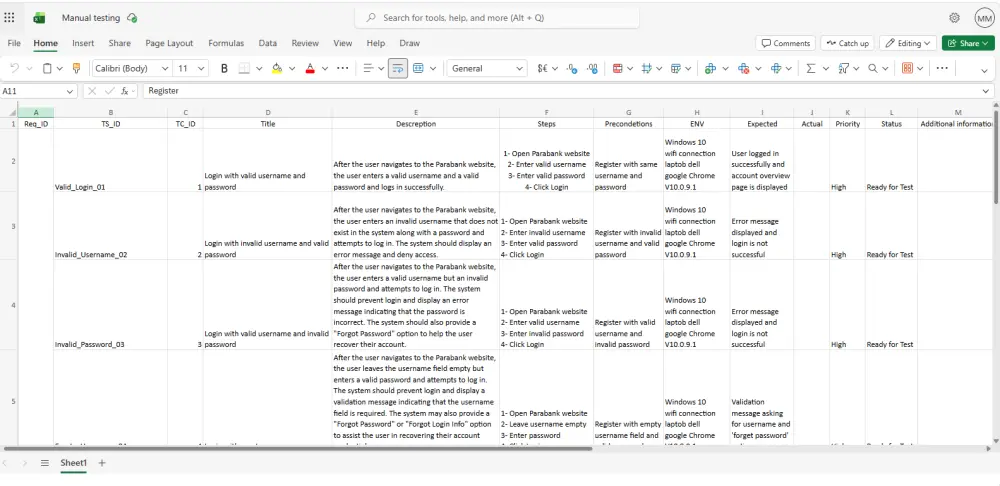This screenshot has height=486, width=1000.
Task: Click the Sort & Filter funnel icon
Action: pyautogui.click(x=843, y=68)
